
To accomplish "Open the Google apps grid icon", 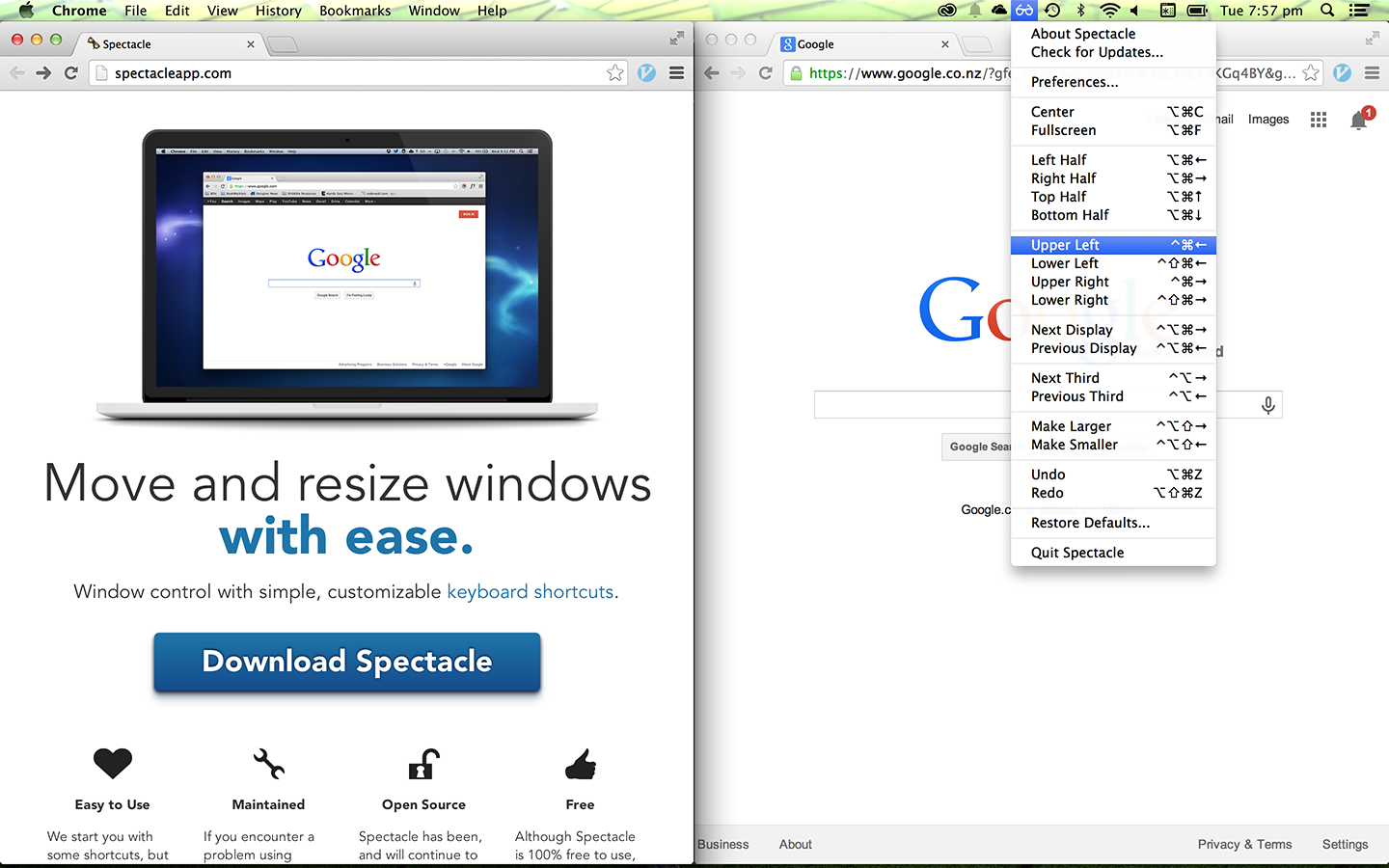I will pyautogui.click(x=1319, y=120).
